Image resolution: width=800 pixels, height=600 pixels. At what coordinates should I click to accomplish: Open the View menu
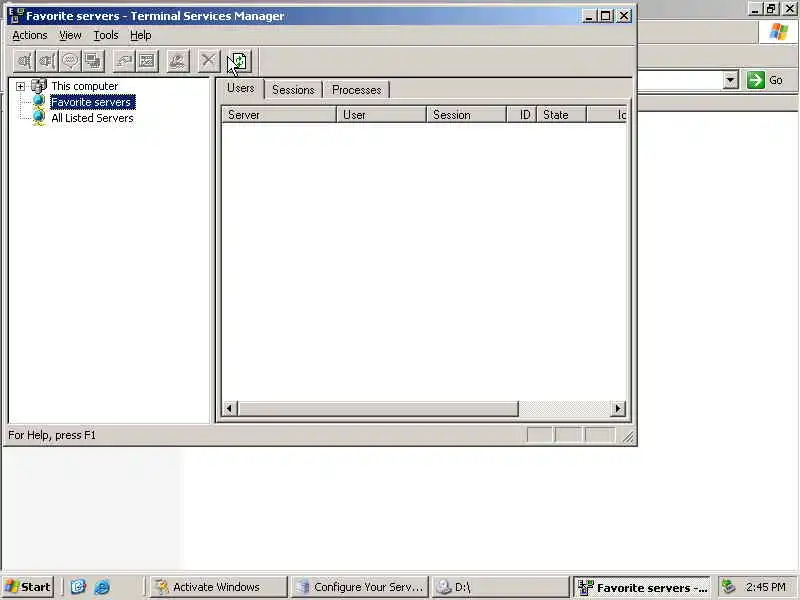coord(70,35)
